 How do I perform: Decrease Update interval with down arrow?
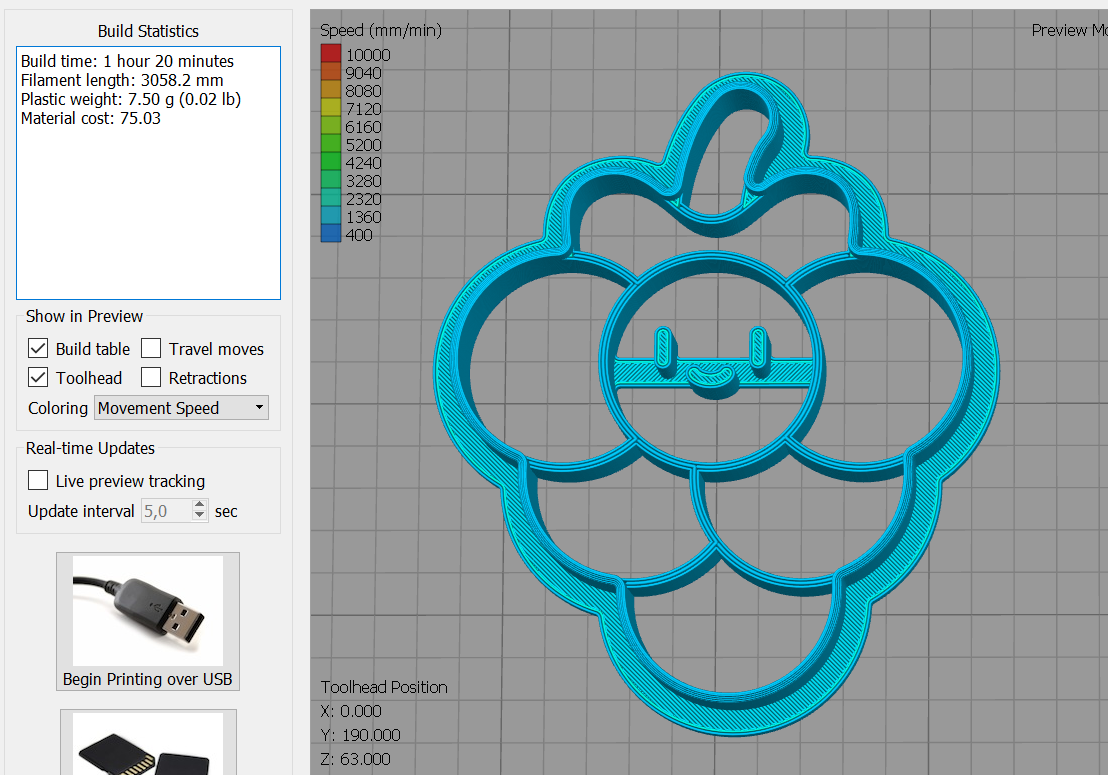pyautogui.click(x=200, y=516)
